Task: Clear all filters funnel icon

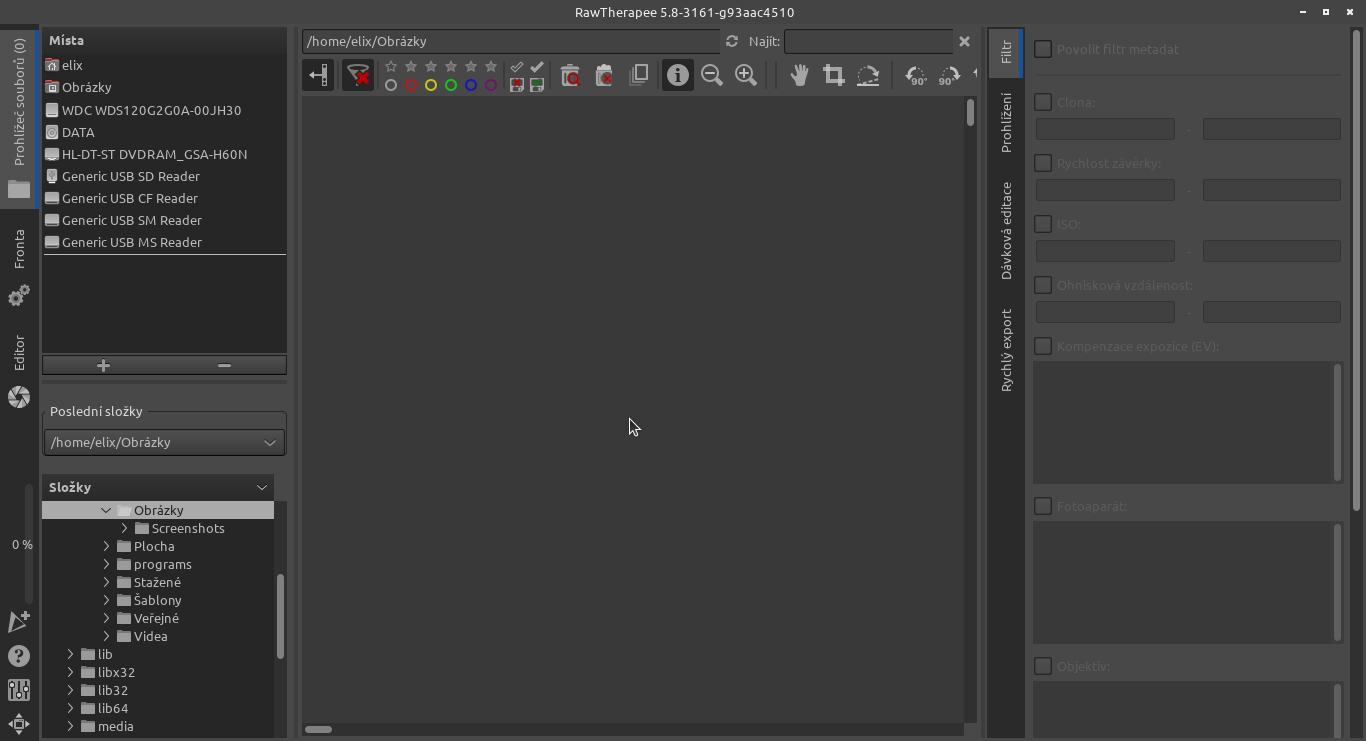Action: 358,75
